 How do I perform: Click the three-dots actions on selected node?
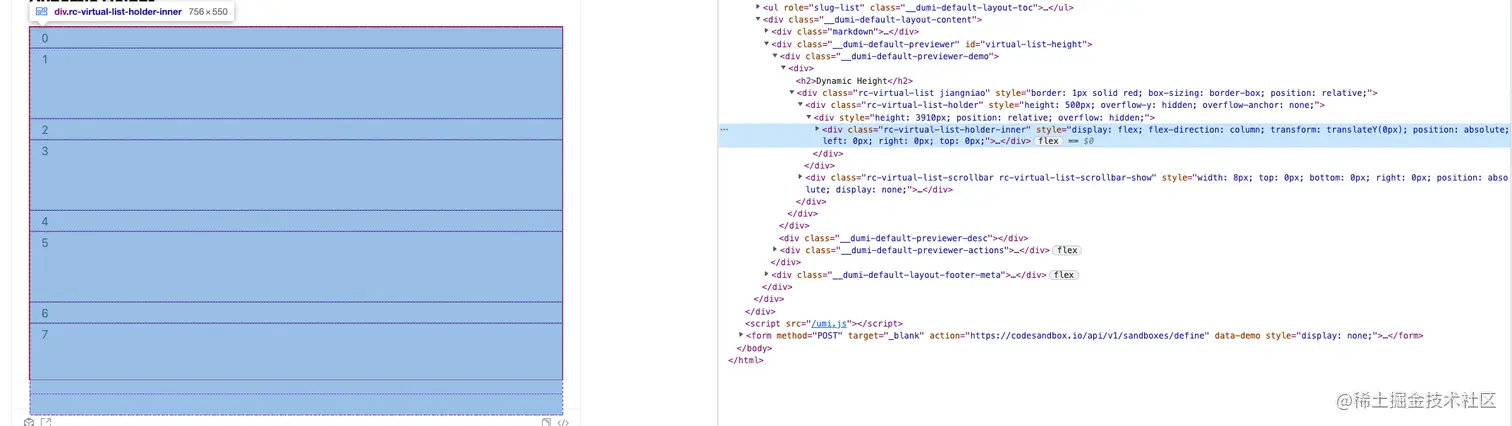pyautogui.click(x=723, y=130)
